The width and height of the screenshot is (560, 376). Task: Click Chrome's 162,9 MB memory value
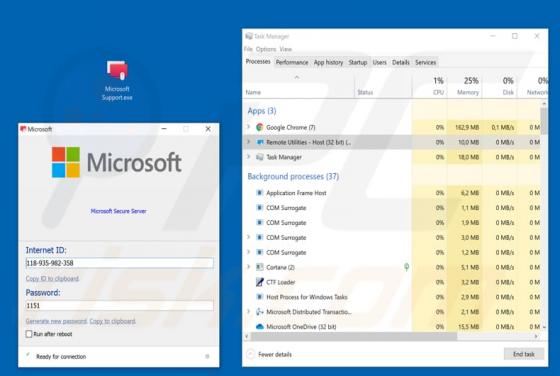point(467,127)
